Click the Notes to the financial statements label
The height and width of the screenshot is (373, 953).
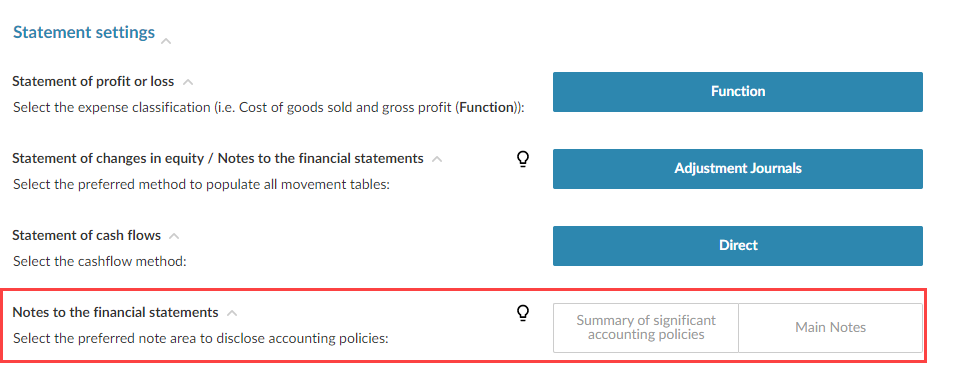[x=115, y=313]
